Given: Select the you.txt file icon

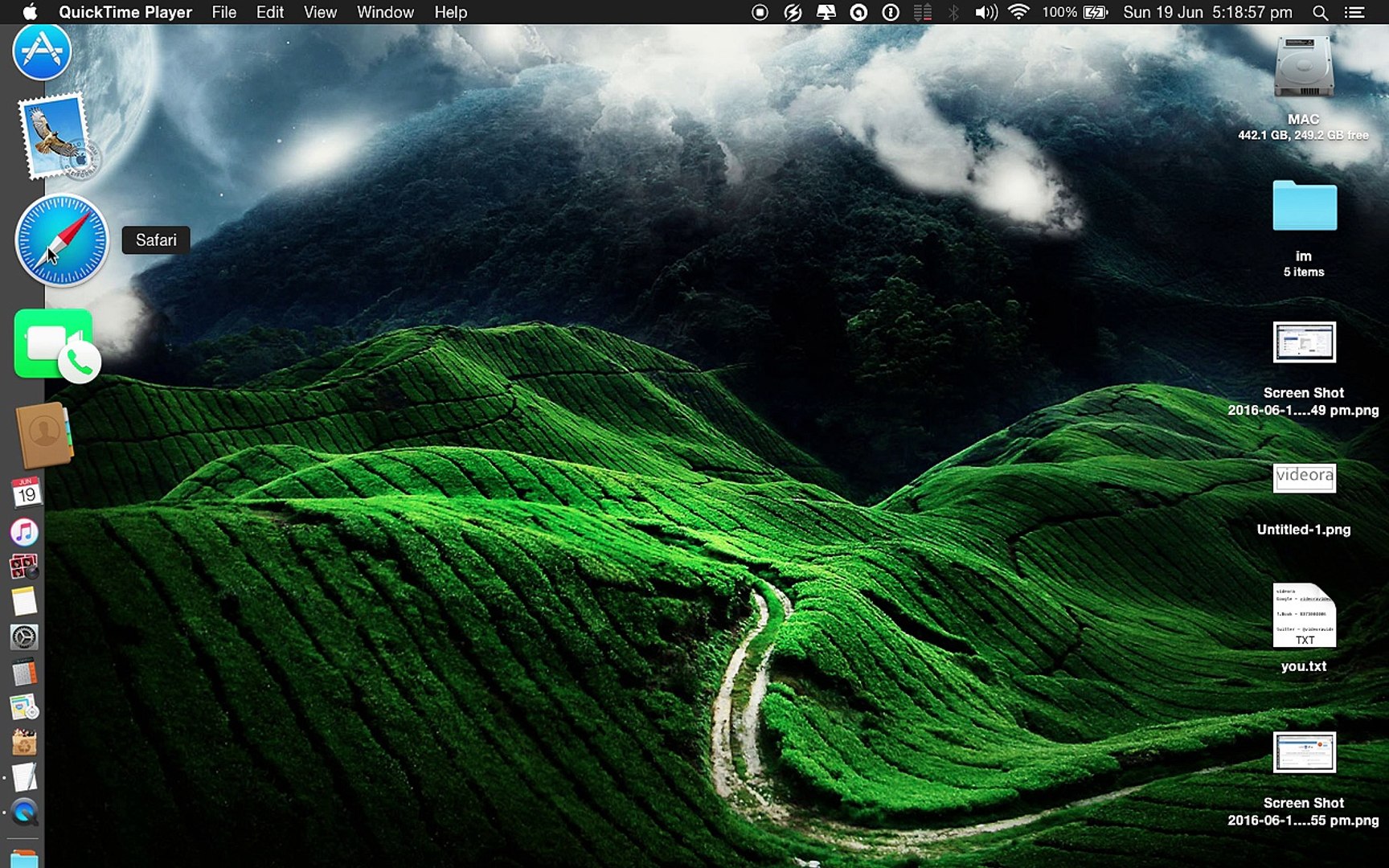Looking at the screenshot, I should 1304,616.
